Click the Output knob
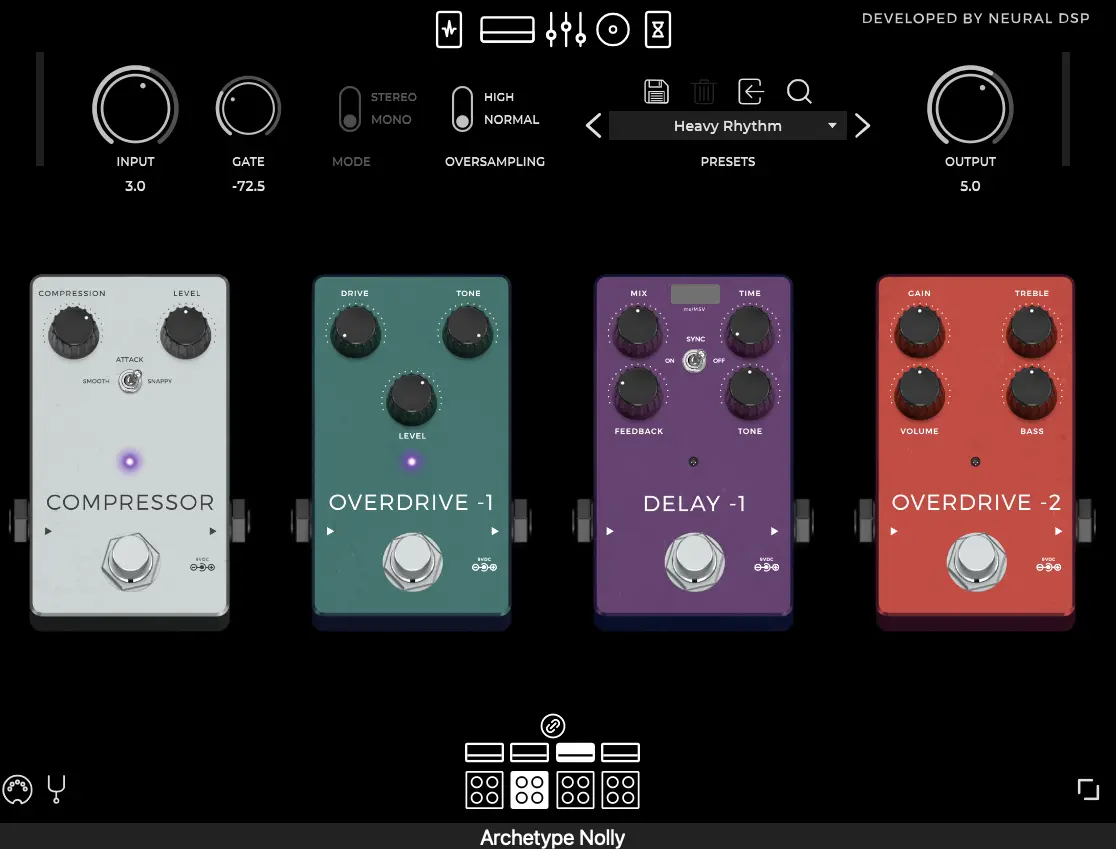Image resolution: width=1116 pixels, height=849 pixels. click(x=969, y=109)
